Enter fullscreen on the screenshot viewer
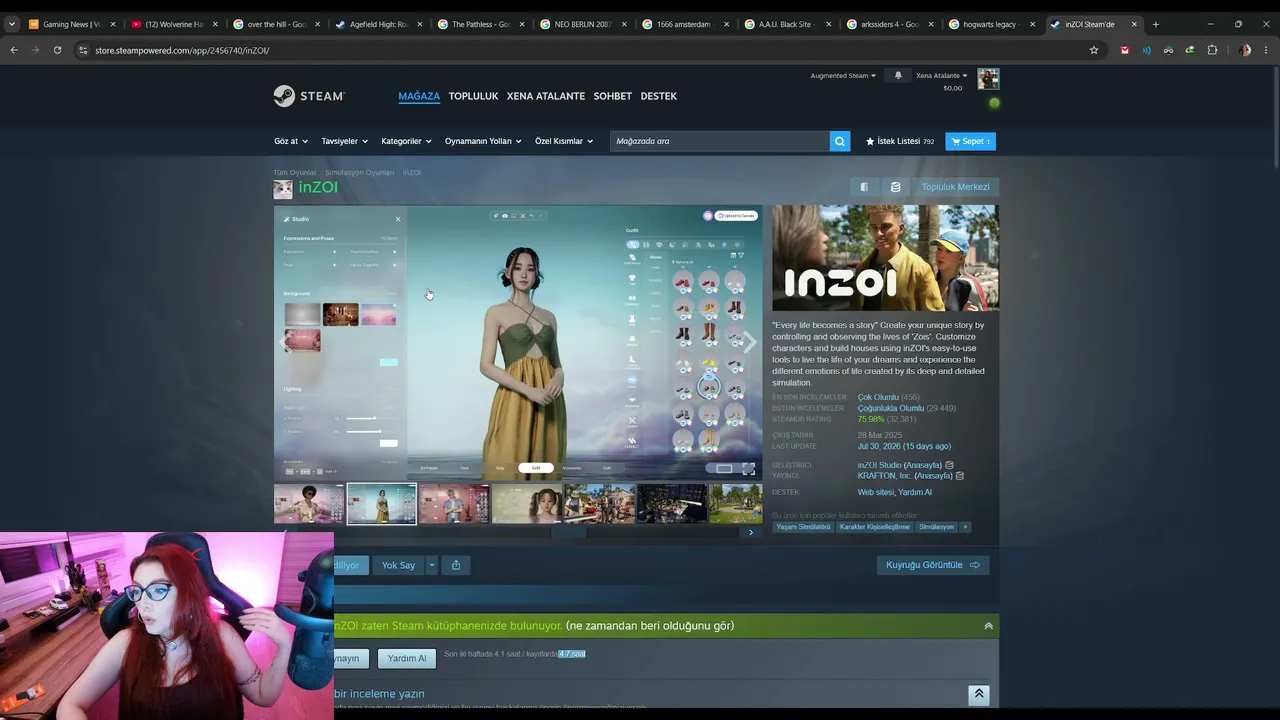The width and height of the screenshot is (1280, 720). (x=748, y=469)
